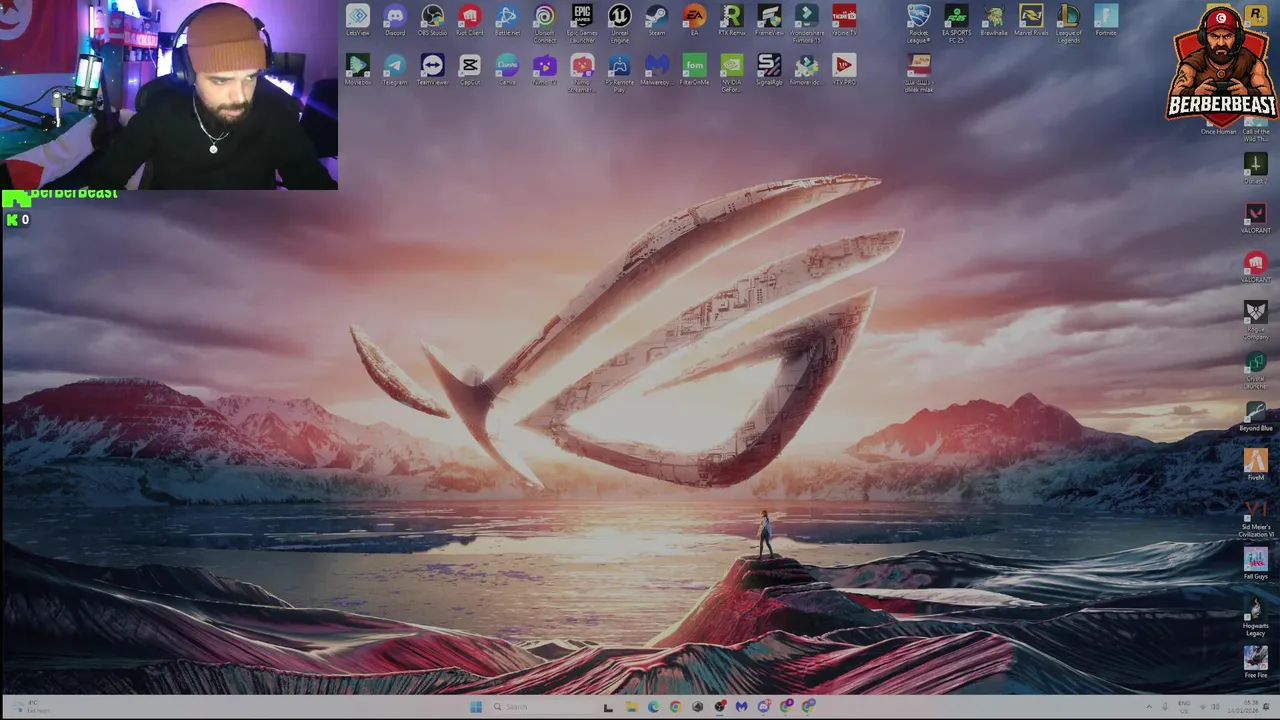The height and width of the screenshot is (720, 1280).
Task: Open the SignalRgb shortcut
Action: 769,70
